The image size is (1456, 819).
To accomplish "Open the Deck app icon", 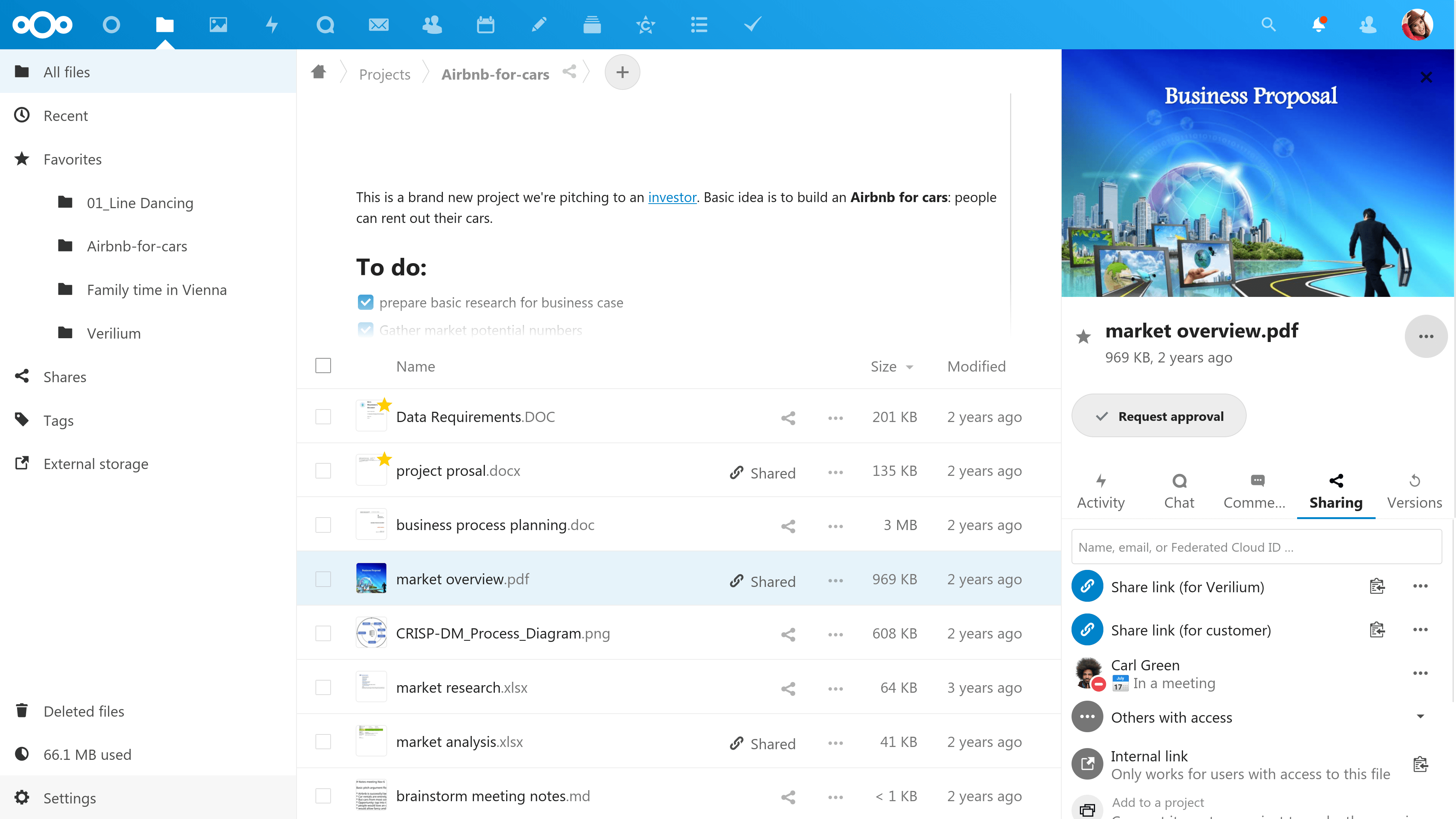I will coord(592,25).
